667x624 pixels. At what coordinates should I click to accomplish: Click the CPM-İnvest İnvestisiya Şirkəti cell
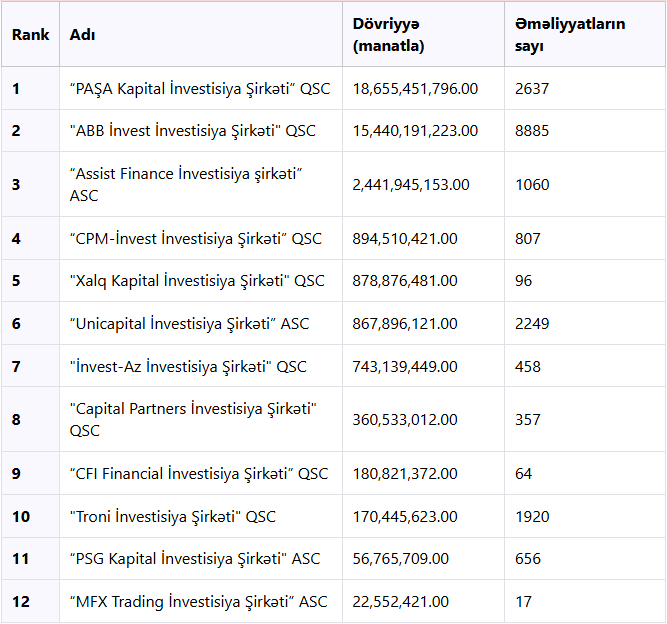196,239
